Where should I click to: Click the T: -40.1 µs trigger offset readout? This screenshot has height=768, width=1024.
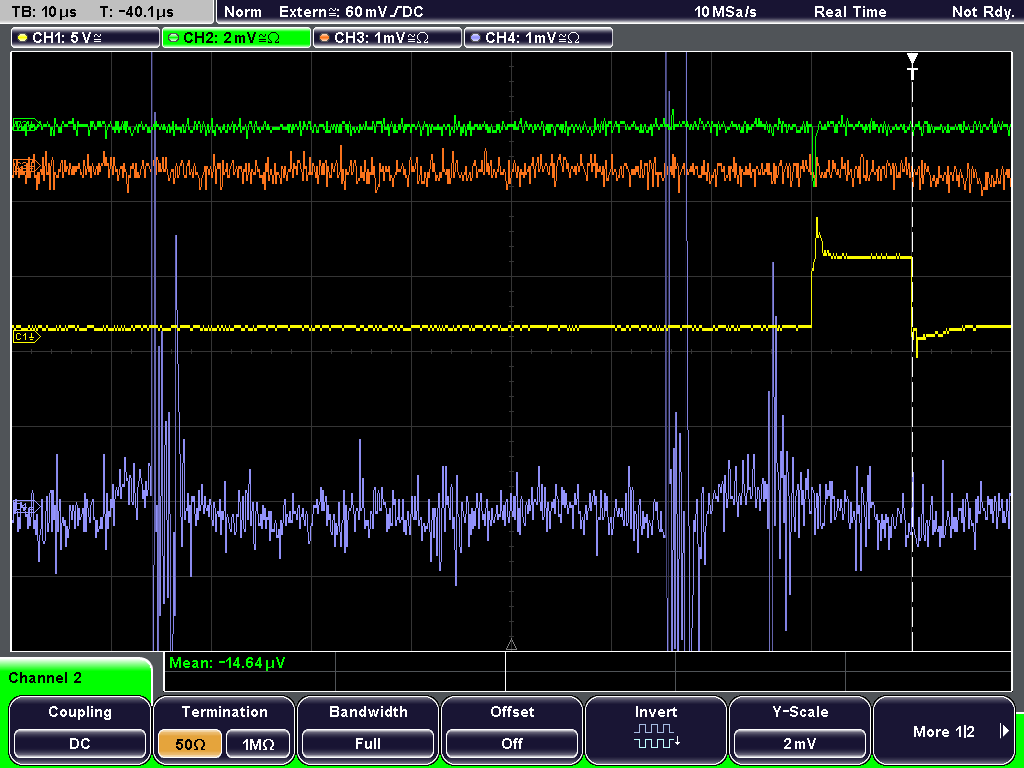136,12
